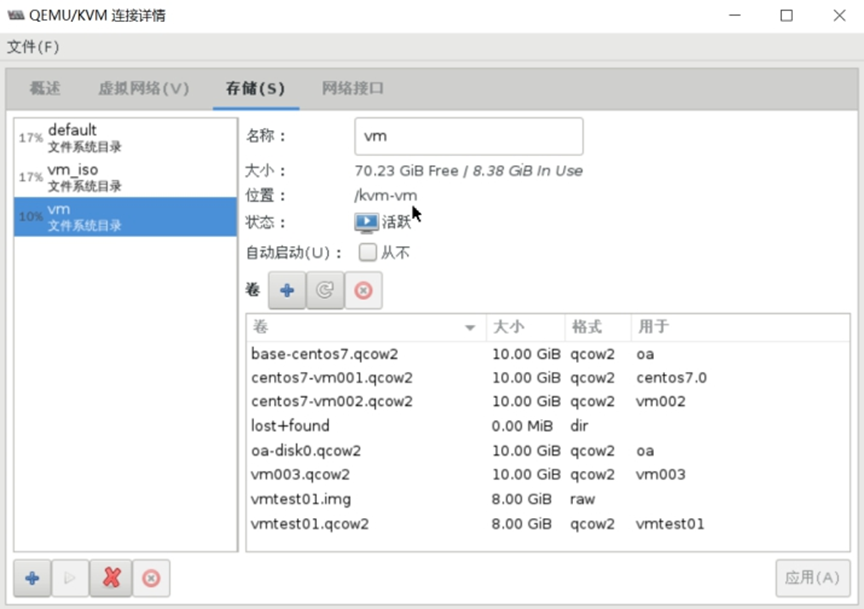Click the Apply button
This screenshot has height=609, width=864.
pos(812,577)
